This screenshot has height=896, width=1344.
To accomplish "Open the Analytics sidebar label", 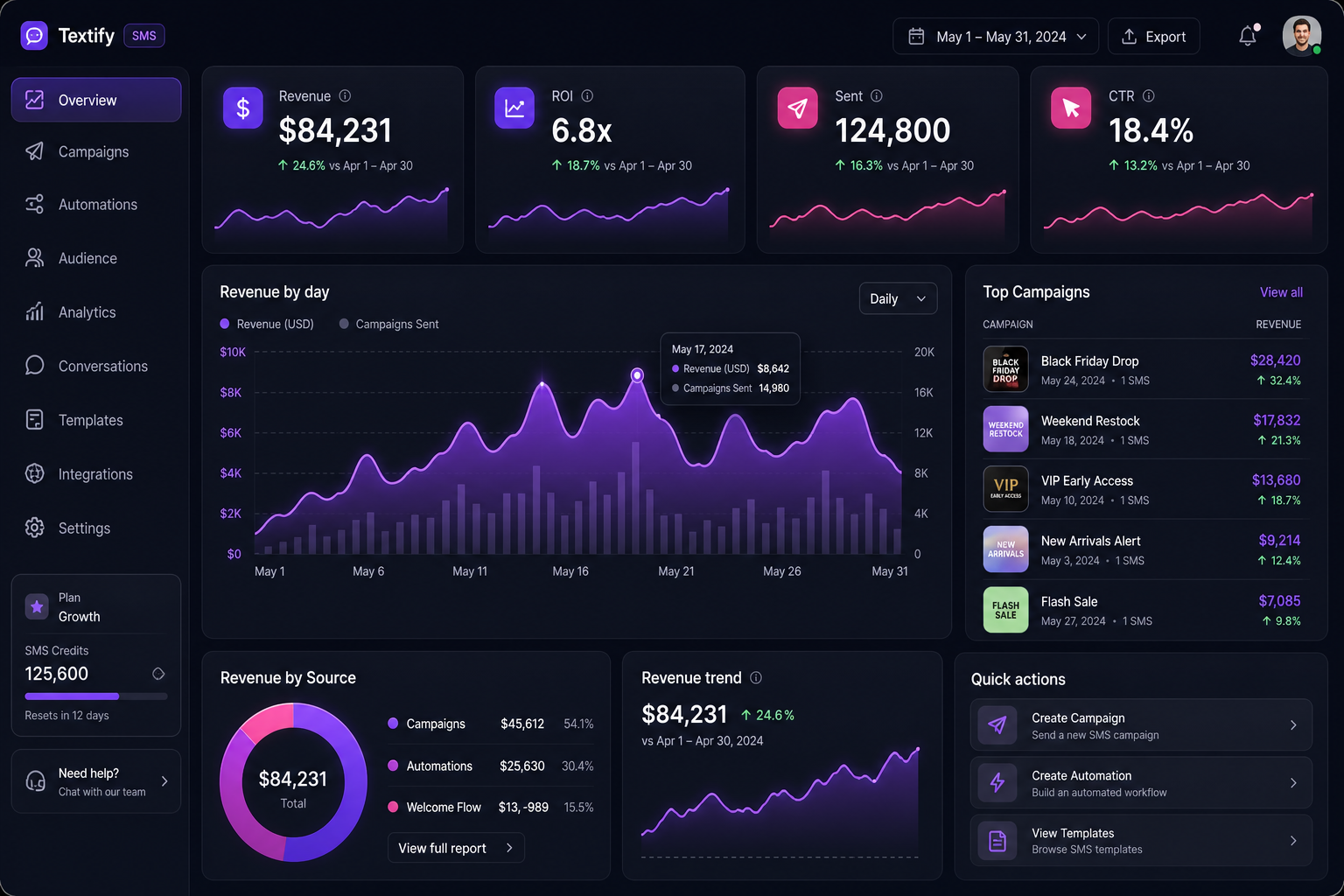I will [x=87, y=312].
